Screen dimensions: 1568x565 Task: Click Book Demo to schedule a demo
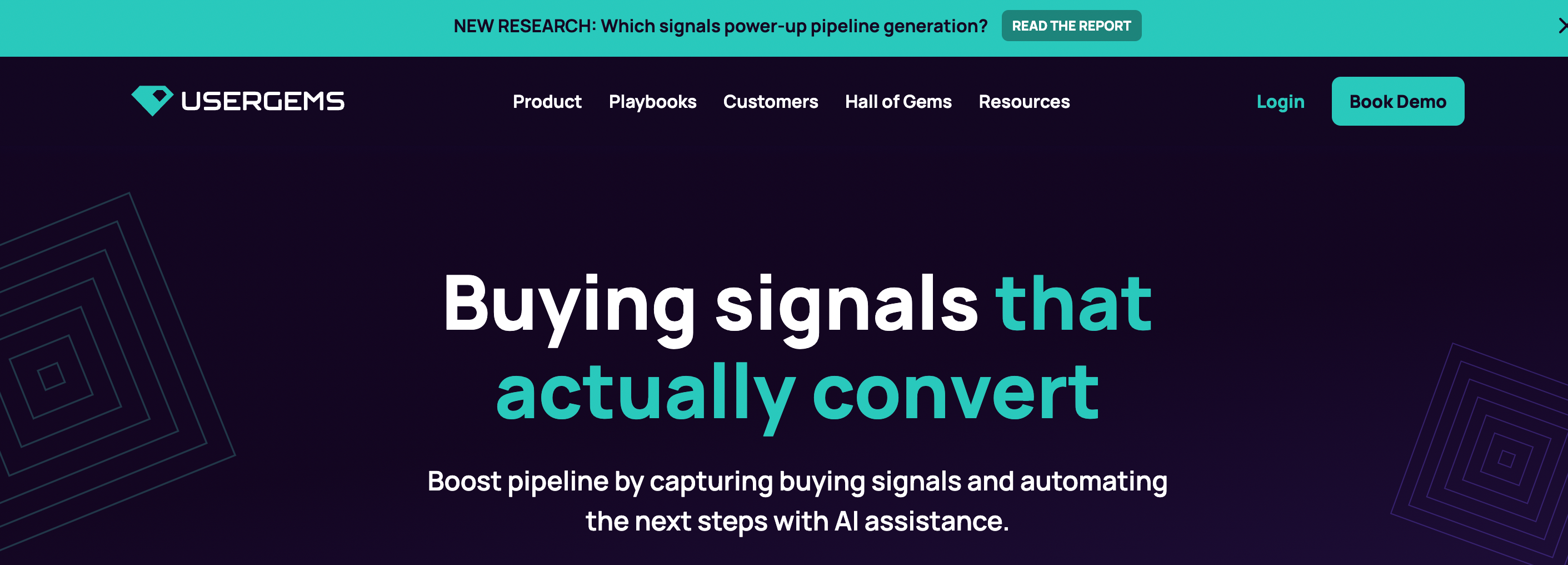pyautogui.click(x=1397, y=101)
